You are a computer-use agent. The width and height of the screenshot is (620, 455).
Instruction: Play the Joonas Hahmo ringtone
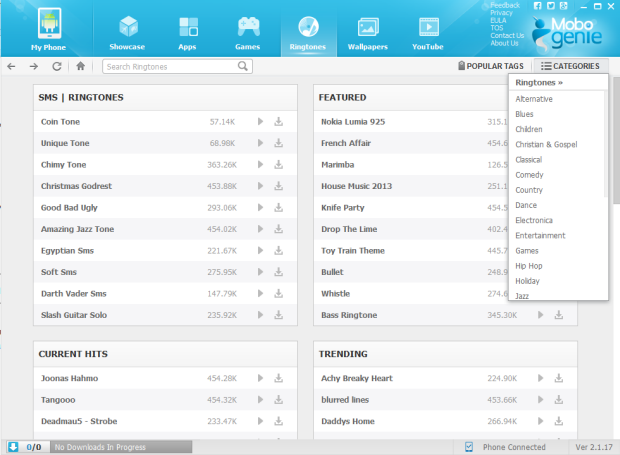click(x=260, y=378)
